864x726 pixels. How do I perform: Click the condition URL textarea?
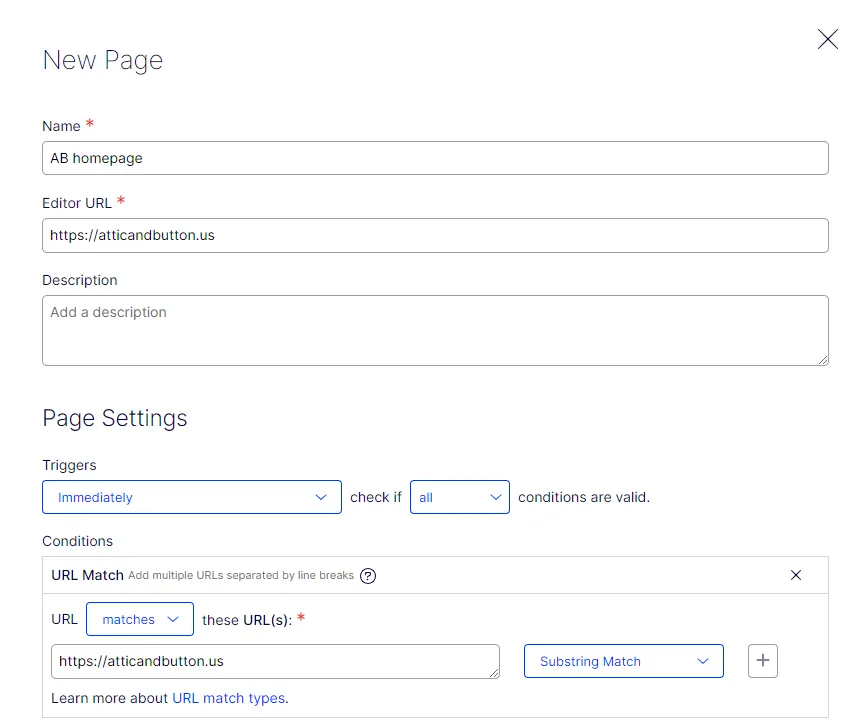click(275, 662)
